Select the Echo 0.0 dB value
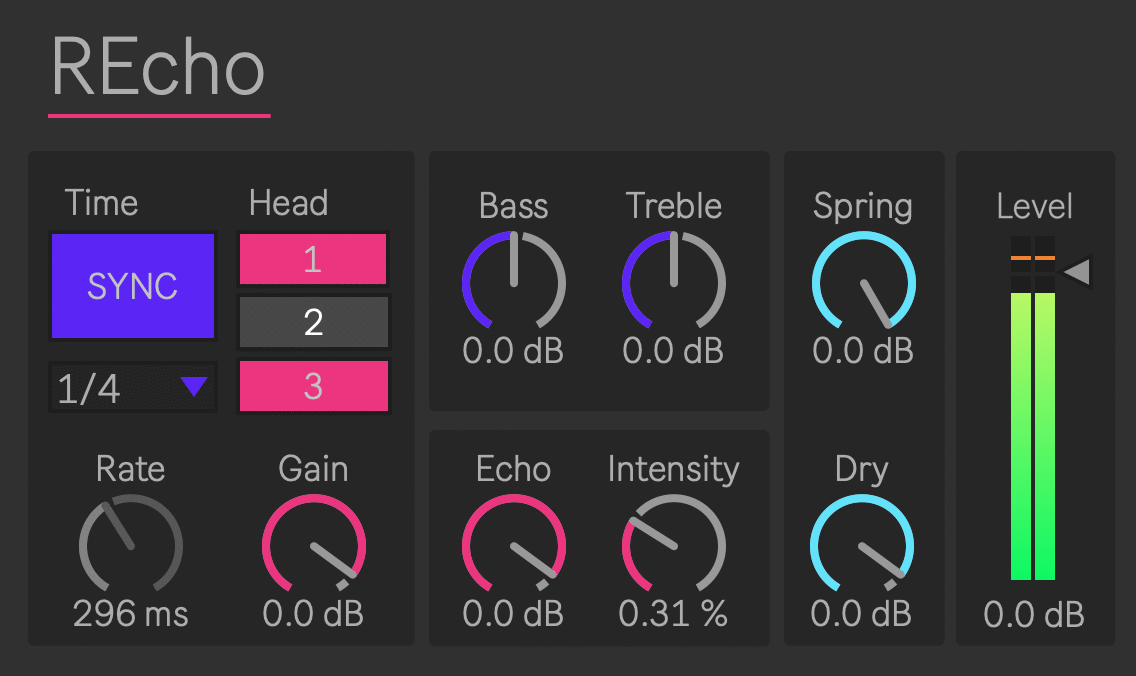1136x676 pixels. pos(513,614)
